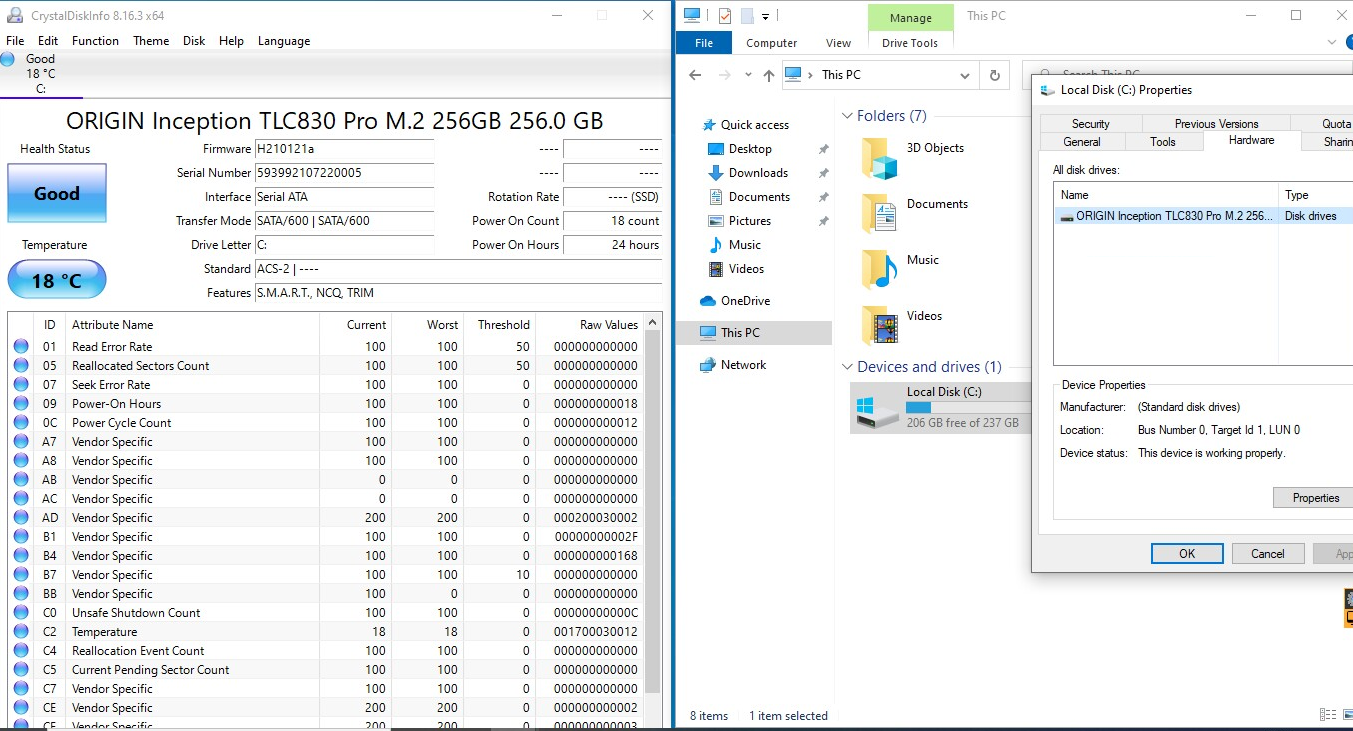Click the SMART list vertical scrollbar thumb
Viewport: 1353px width, 731px height.
[x=653, y=511]
